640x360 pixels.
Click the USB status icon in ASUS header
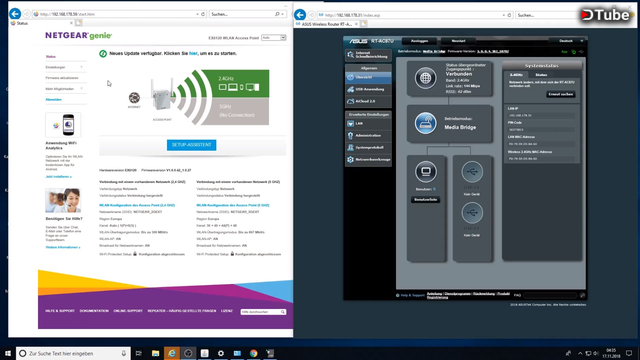[581, 52]
